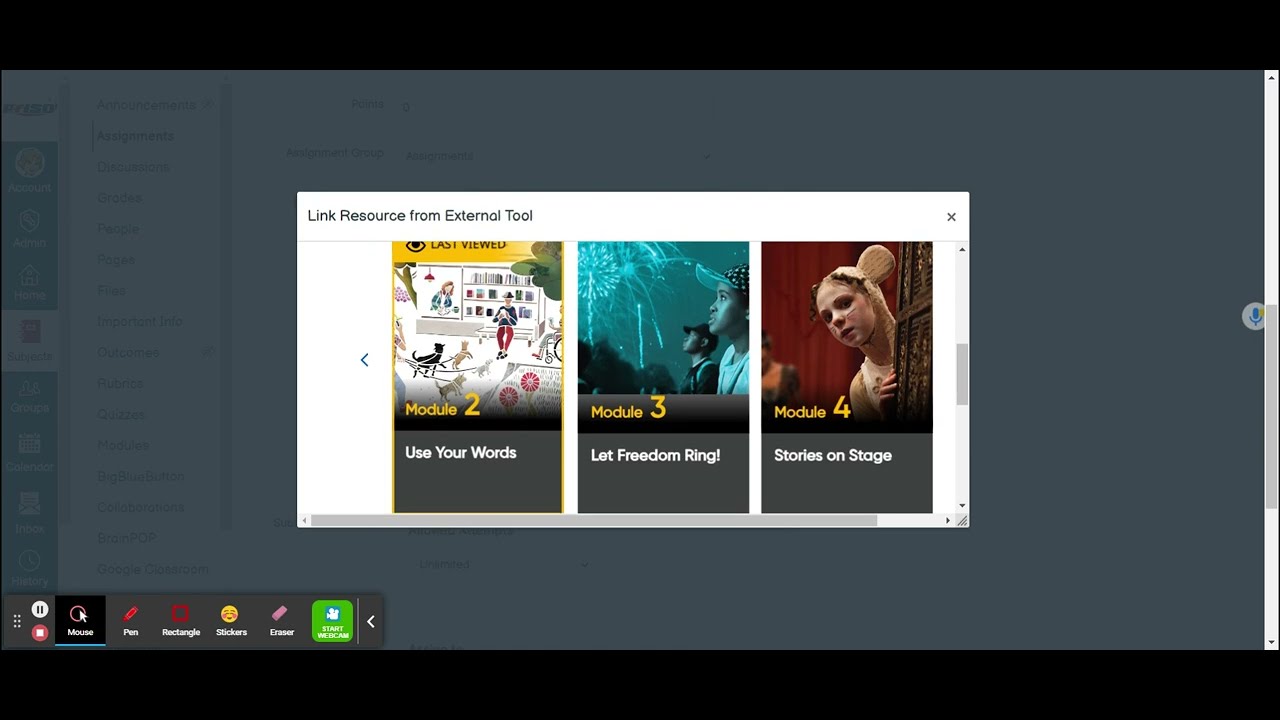Viewport: 1280px width, 720px height.
Task: Click the dialog's scroll-left arrow
Action: pos(304,520)
